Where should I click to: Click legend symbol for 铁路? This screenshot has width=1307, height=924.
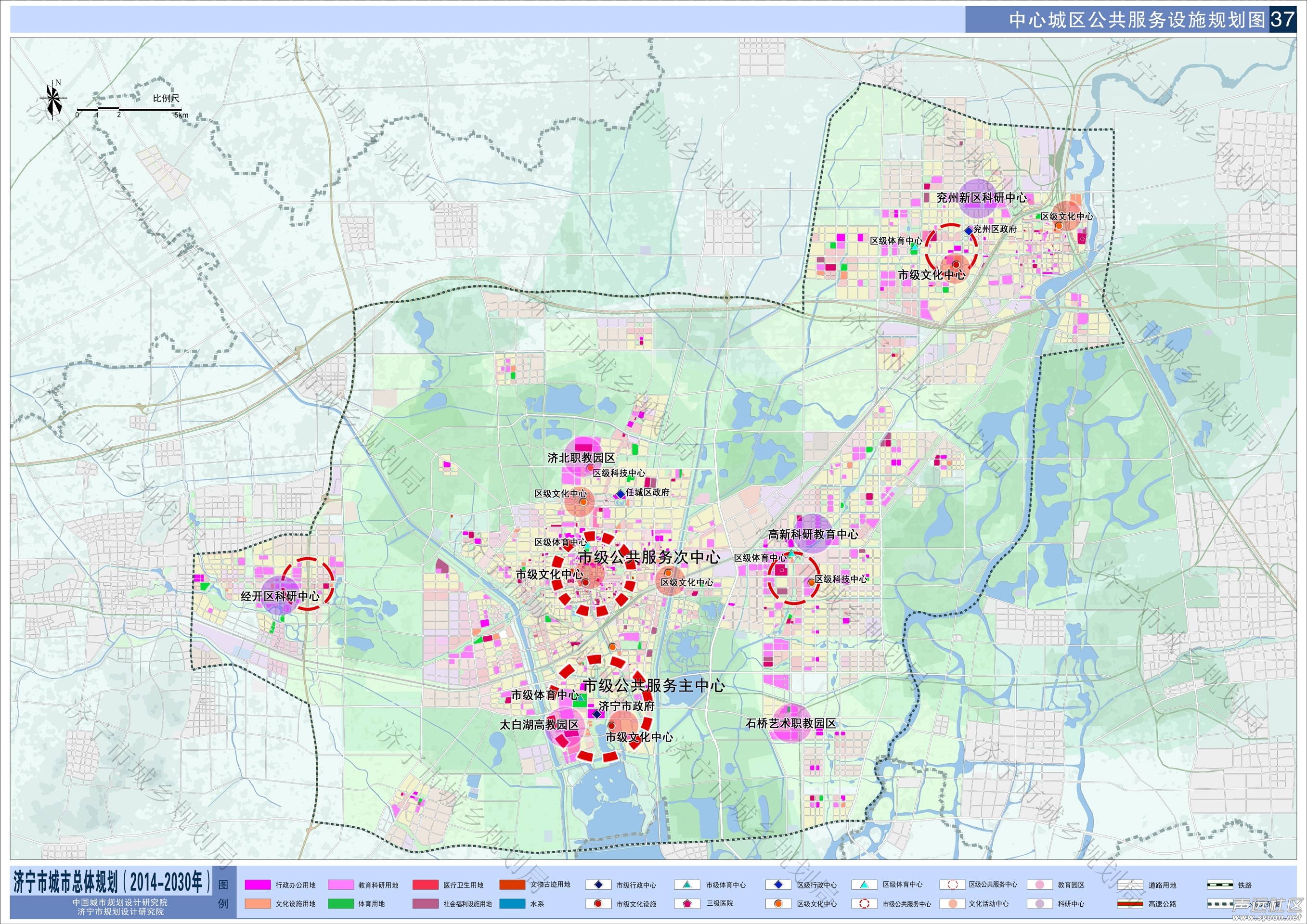click(1220, 885)
